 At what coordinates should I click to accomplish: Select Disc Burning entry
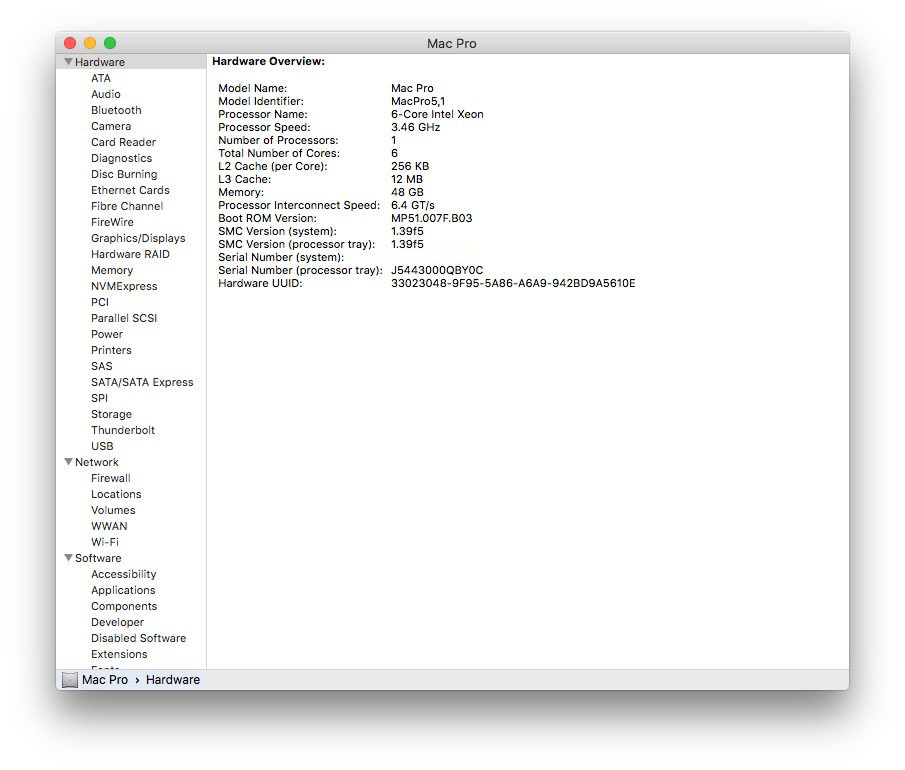point(124,174)
